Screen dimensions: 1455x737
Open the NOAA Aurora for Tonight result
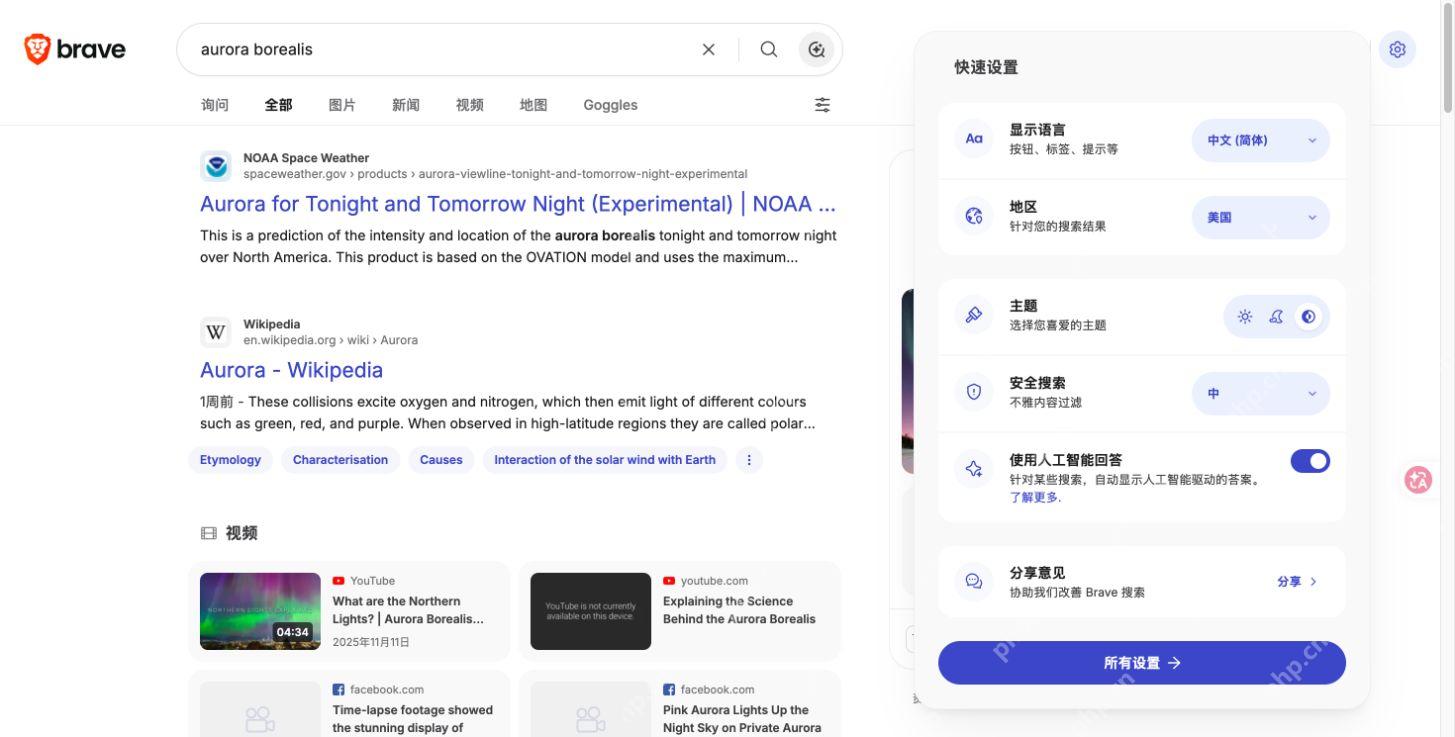(x=518, y=204)
